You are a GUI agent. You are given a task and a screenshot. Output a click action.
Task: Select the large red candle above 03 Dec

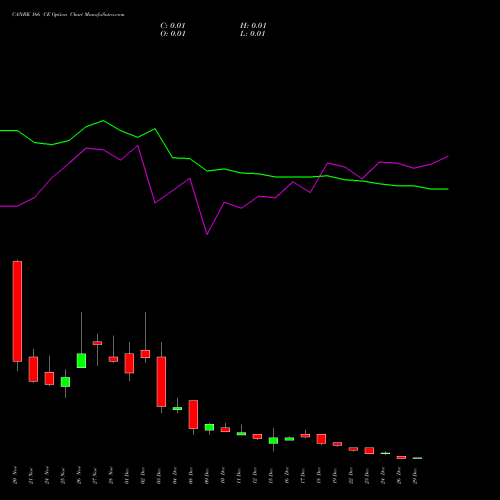click(161, 382)
